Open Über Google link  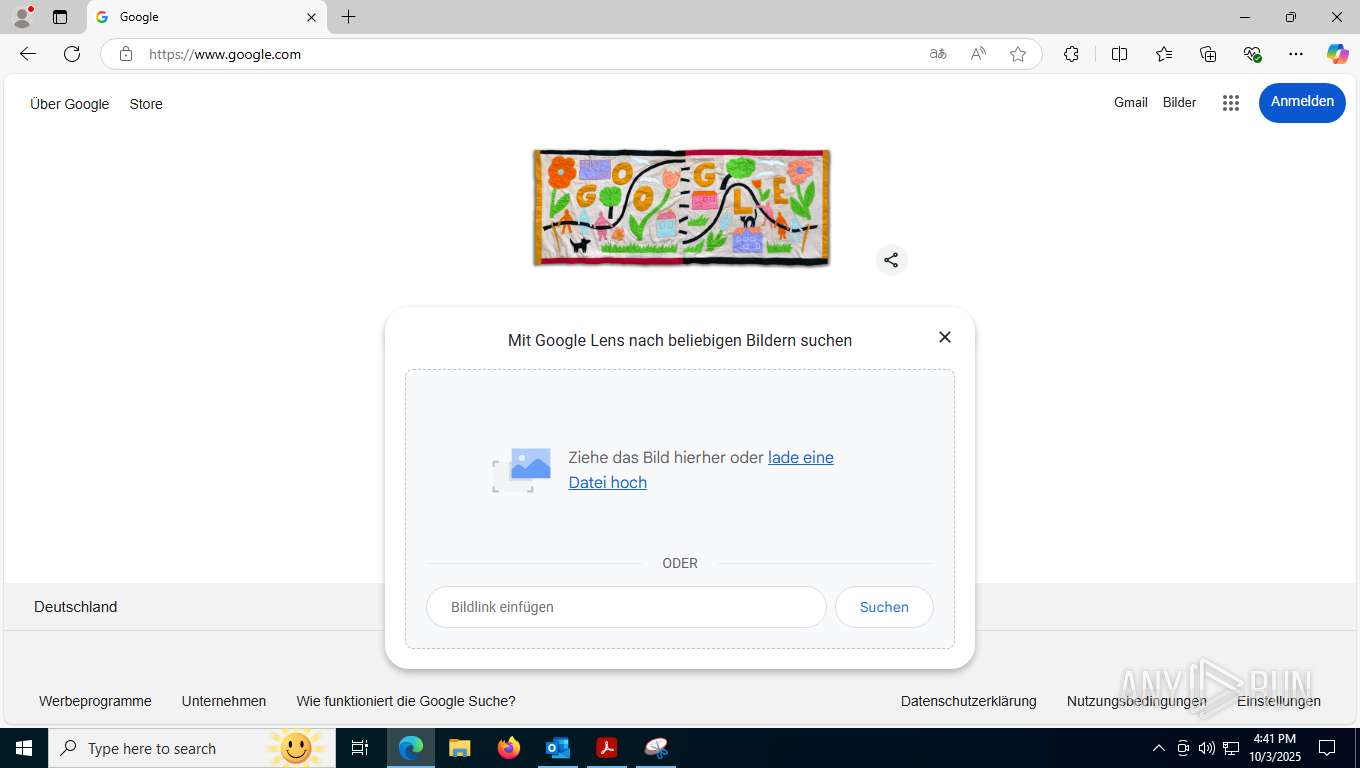[70, 104]
